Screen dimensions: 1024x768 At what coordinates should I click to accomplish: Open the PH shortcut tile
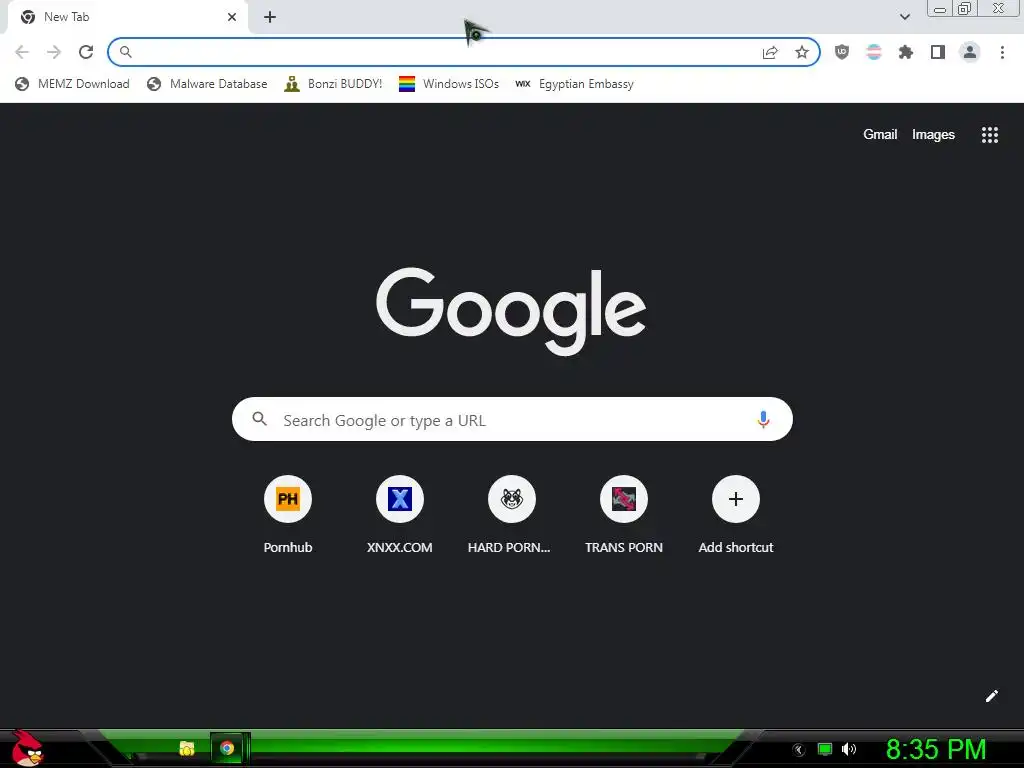(288, 515)
